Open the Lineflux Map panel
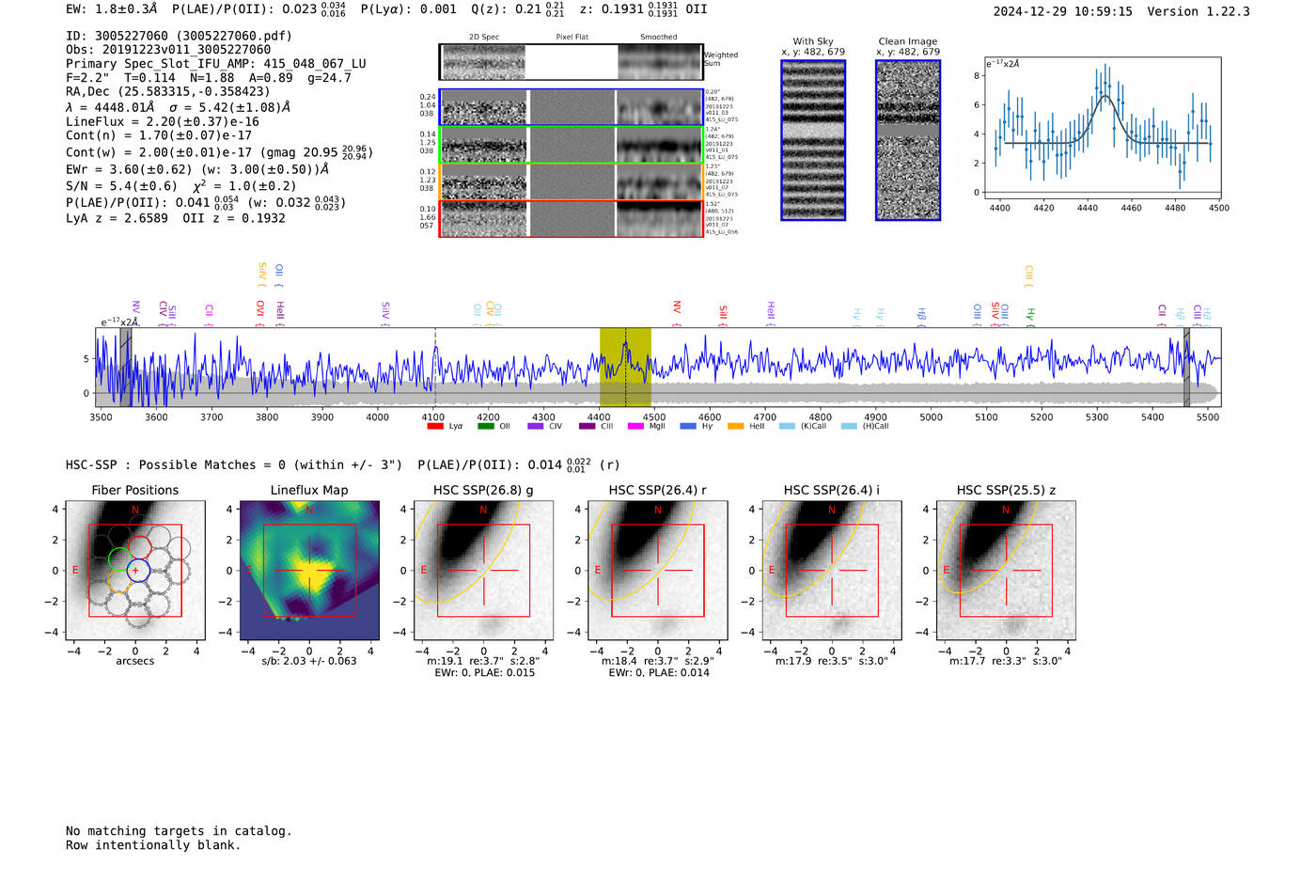Screen dimensions: 1316x896 pyautogui.click(x=309, y=571)
